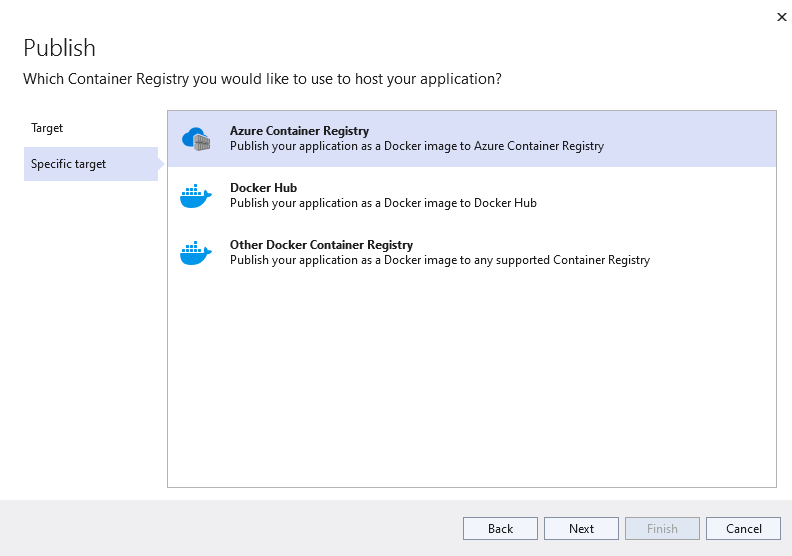Cancel the Publish dialog
Viewport: 792px width, 556px height.
pos(743,529)
